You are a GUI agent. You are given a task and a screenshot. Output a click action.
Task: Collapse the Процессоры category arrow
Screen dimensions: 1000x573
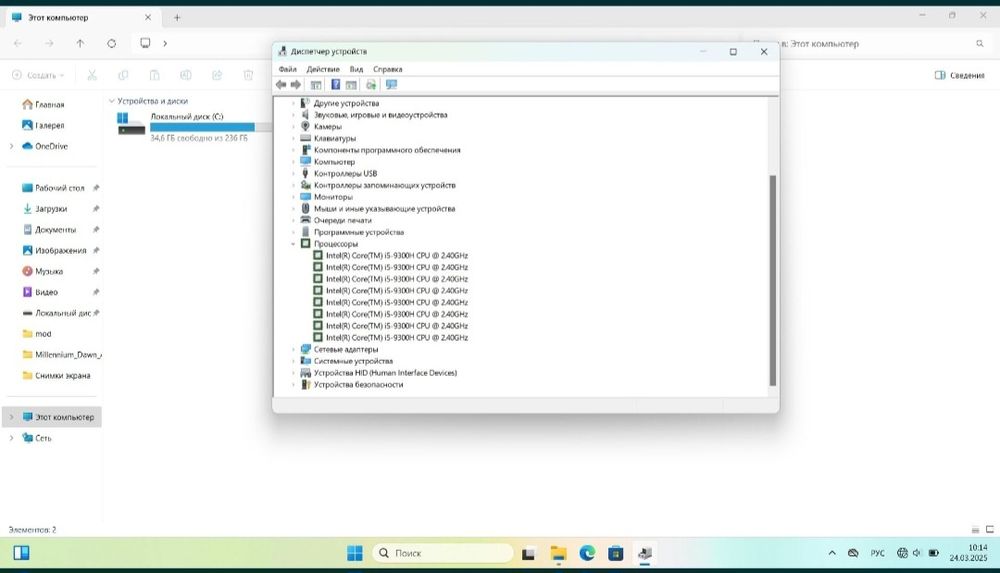coord(293,244)
